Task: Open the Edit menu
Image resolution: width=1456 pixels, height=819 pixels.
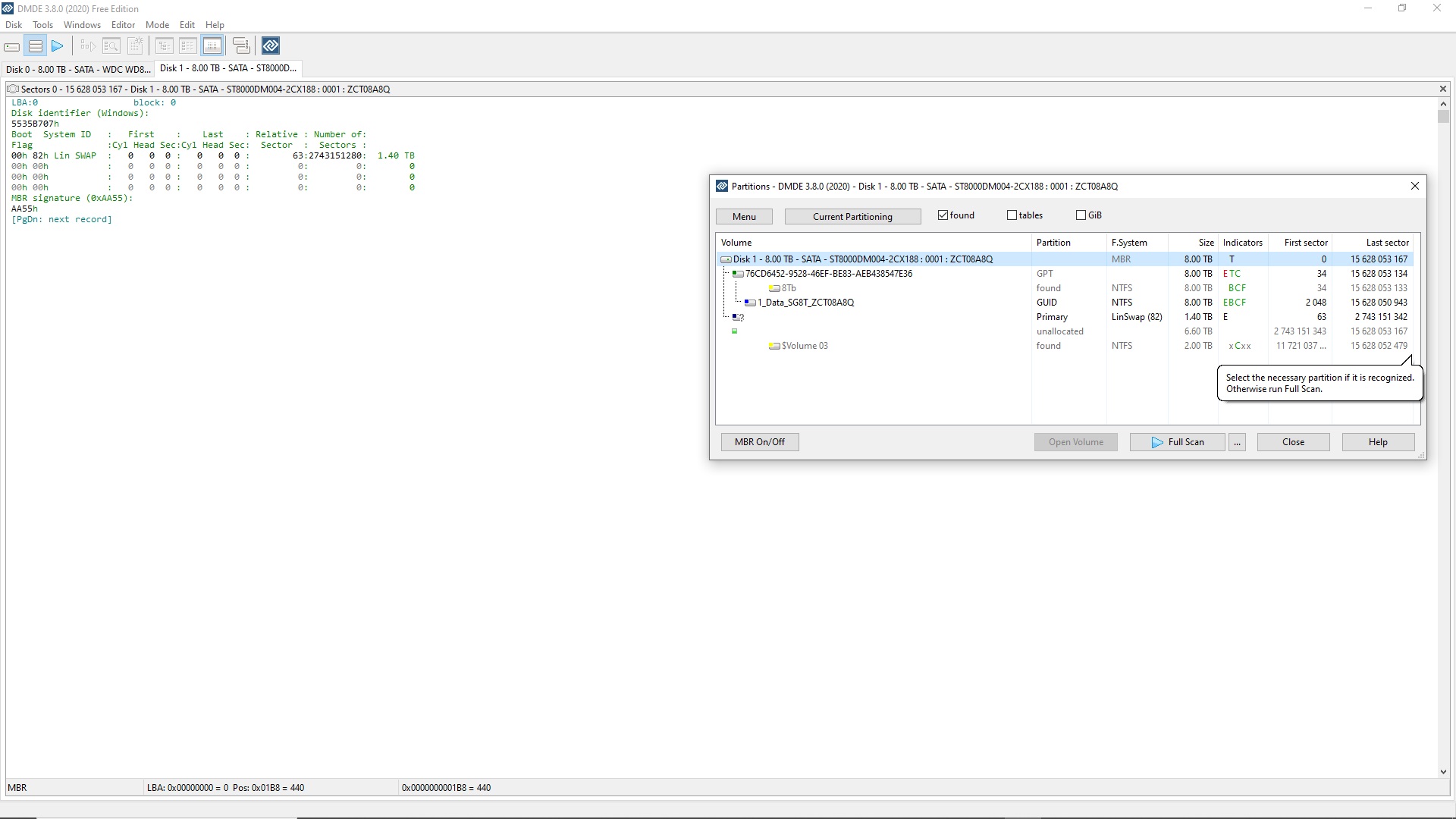Action: (x=187, y=24)
